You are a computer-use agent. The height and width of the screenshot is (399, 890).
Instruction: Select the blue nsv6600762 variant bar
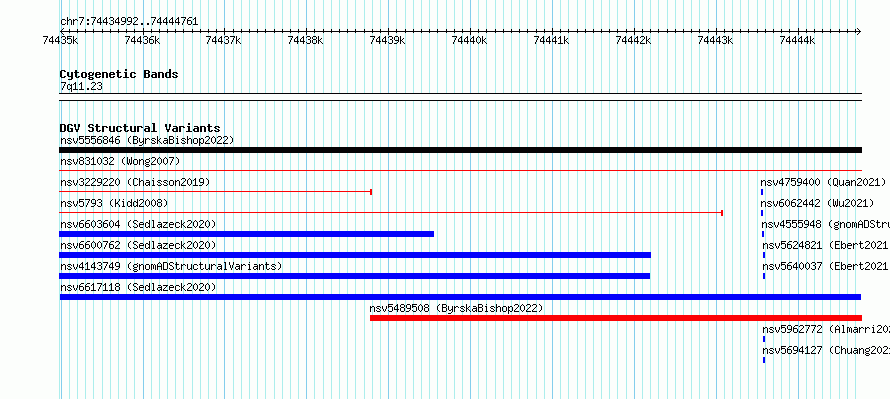point(355,255)
